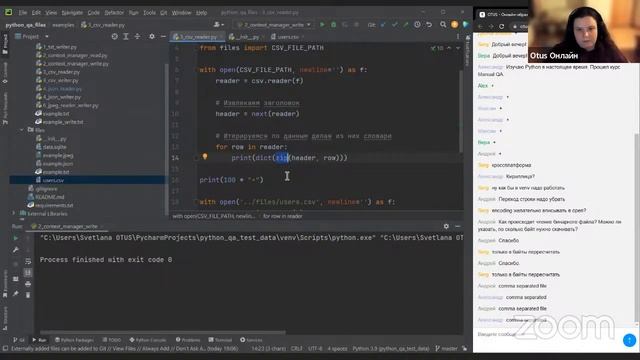This screenshot has height=360, width=640.
Task: Open Project panel gear options
Action: tap(152, 37)
